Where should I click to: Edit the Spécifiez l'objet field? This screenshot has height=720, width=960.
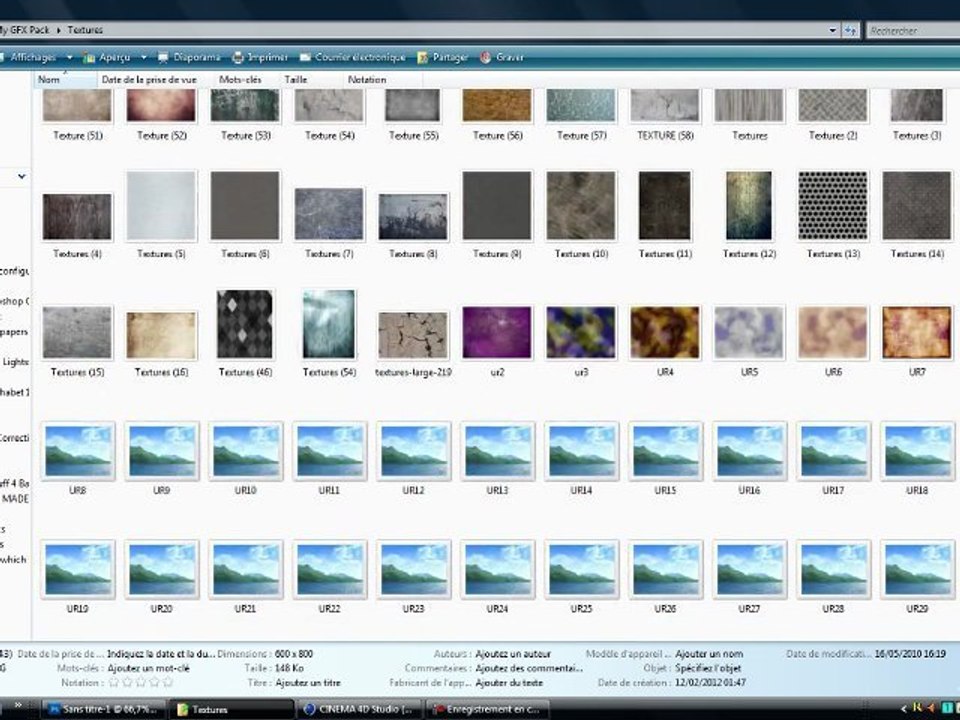(708, 668)
